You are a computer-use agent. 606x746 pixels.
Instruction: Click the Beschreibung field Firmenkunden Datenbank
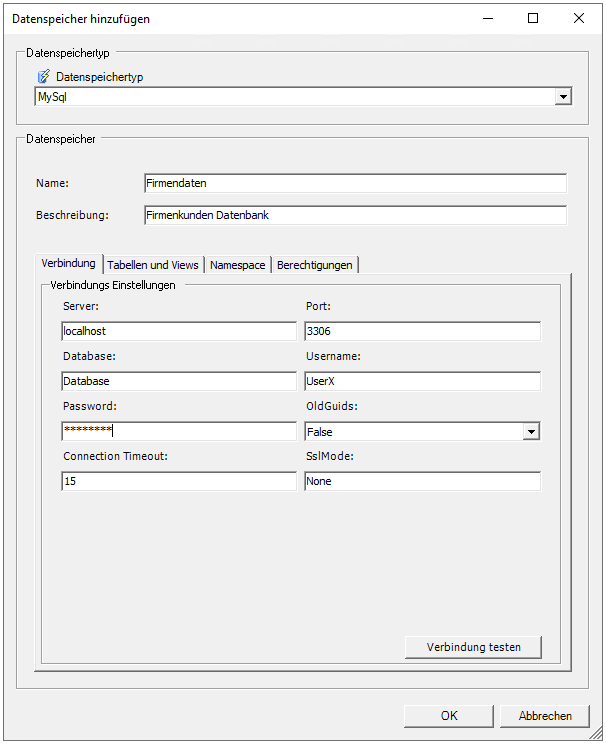click(x=355, y=215)
